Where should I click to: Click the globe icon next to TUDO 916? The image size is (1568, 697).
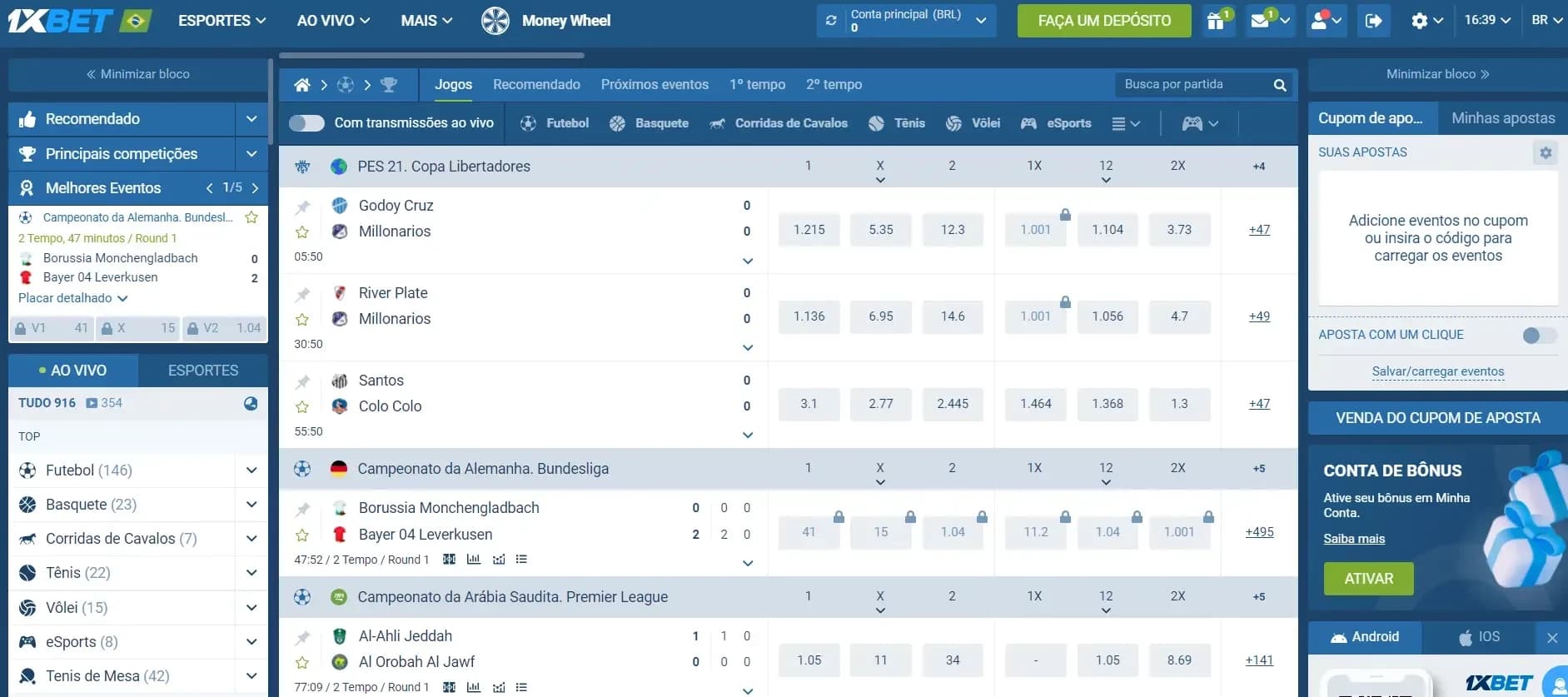[x=251, y=403]
